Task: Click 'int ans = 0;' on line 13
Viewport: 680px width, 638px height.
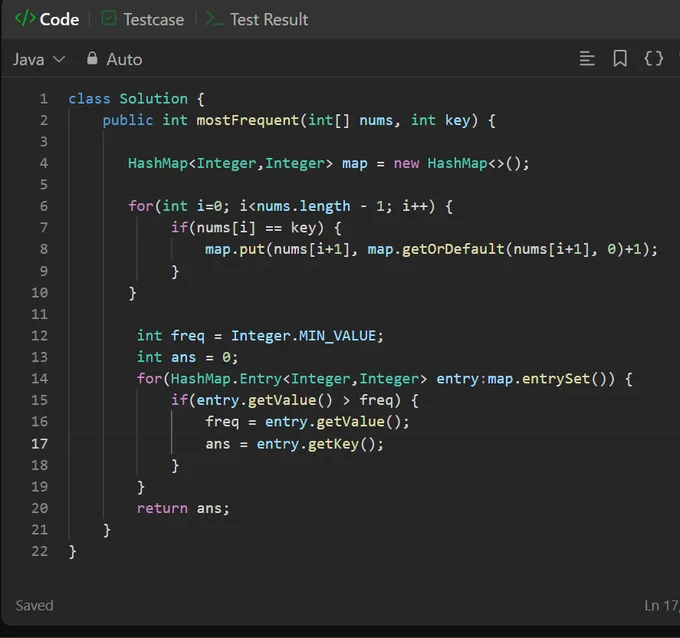Action: coord(187,357)
